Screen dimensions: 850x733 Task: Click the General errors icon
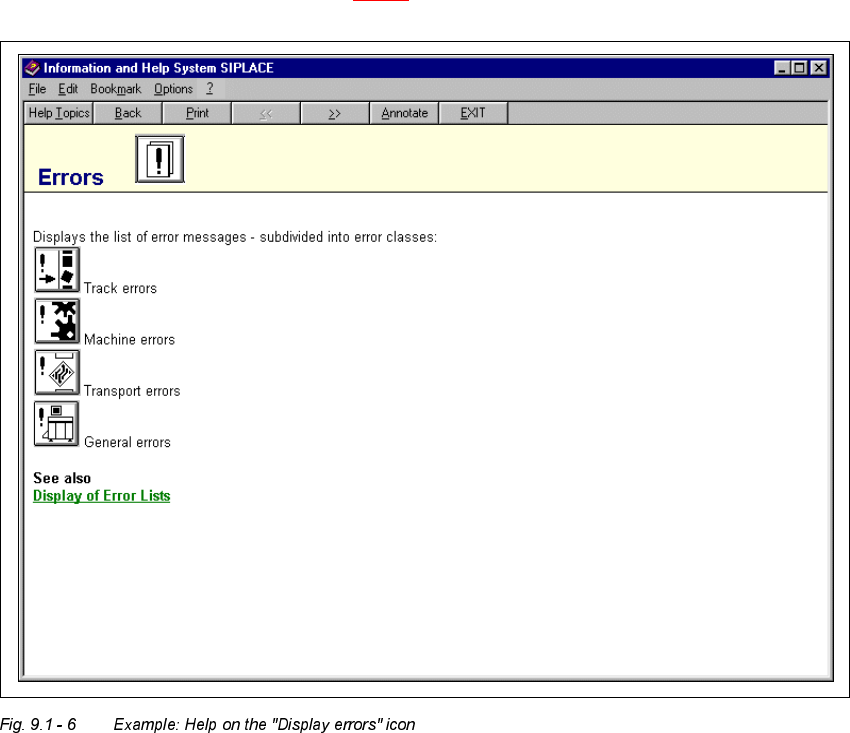pyautogui.click(x=56, y=423)
